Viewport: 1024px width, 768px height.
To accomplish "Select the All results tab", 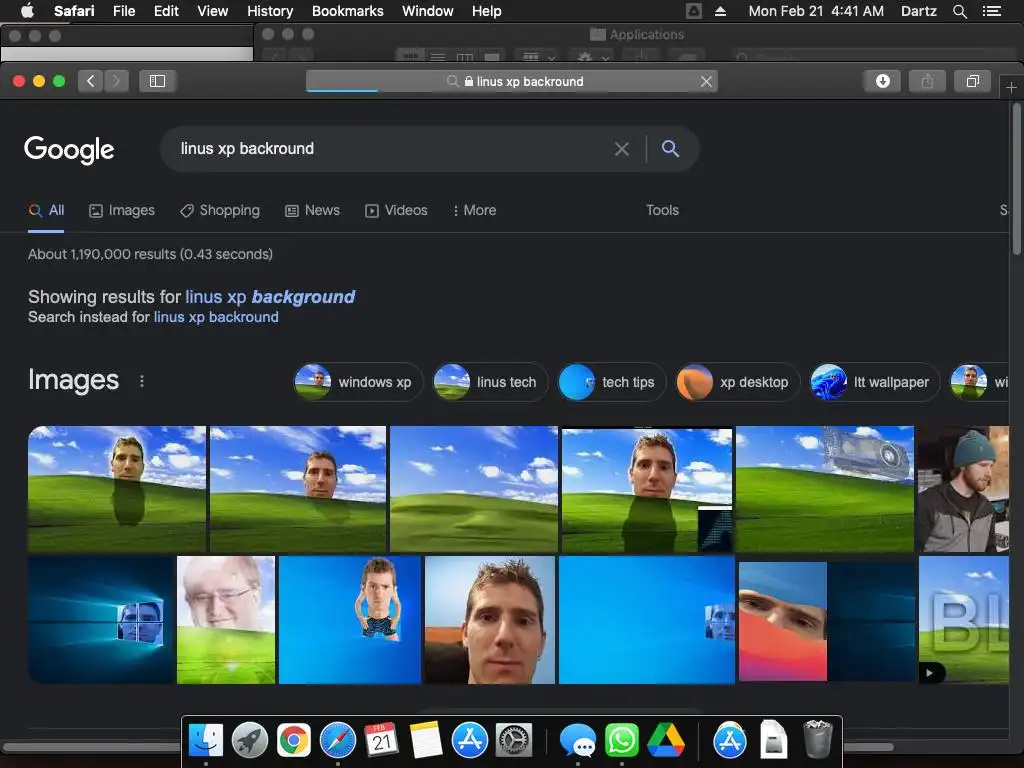I will (46, 210).
